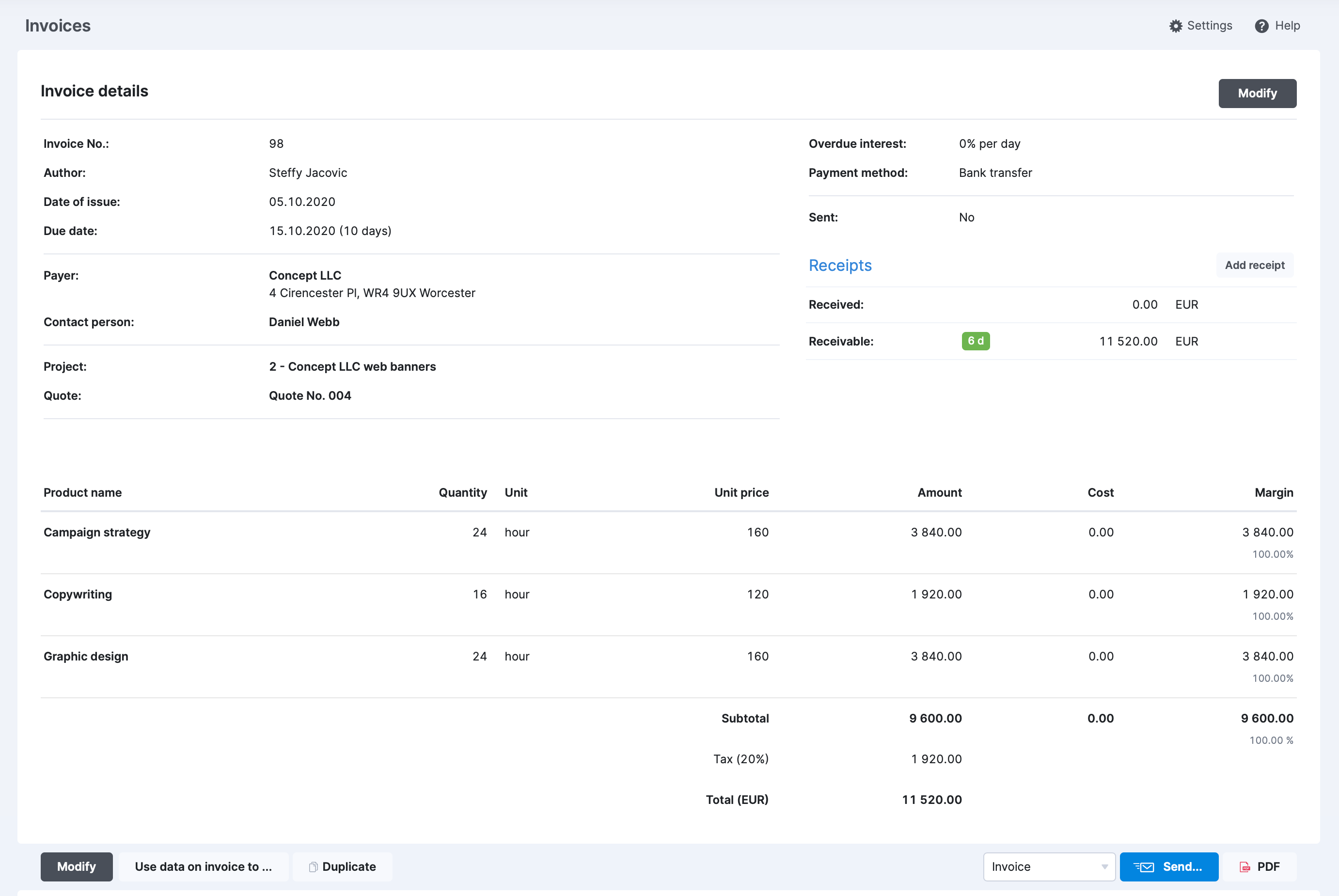Click Bank transfer payment method
1339x896 pixels.
pyautogui.click(x=995, y=173)
